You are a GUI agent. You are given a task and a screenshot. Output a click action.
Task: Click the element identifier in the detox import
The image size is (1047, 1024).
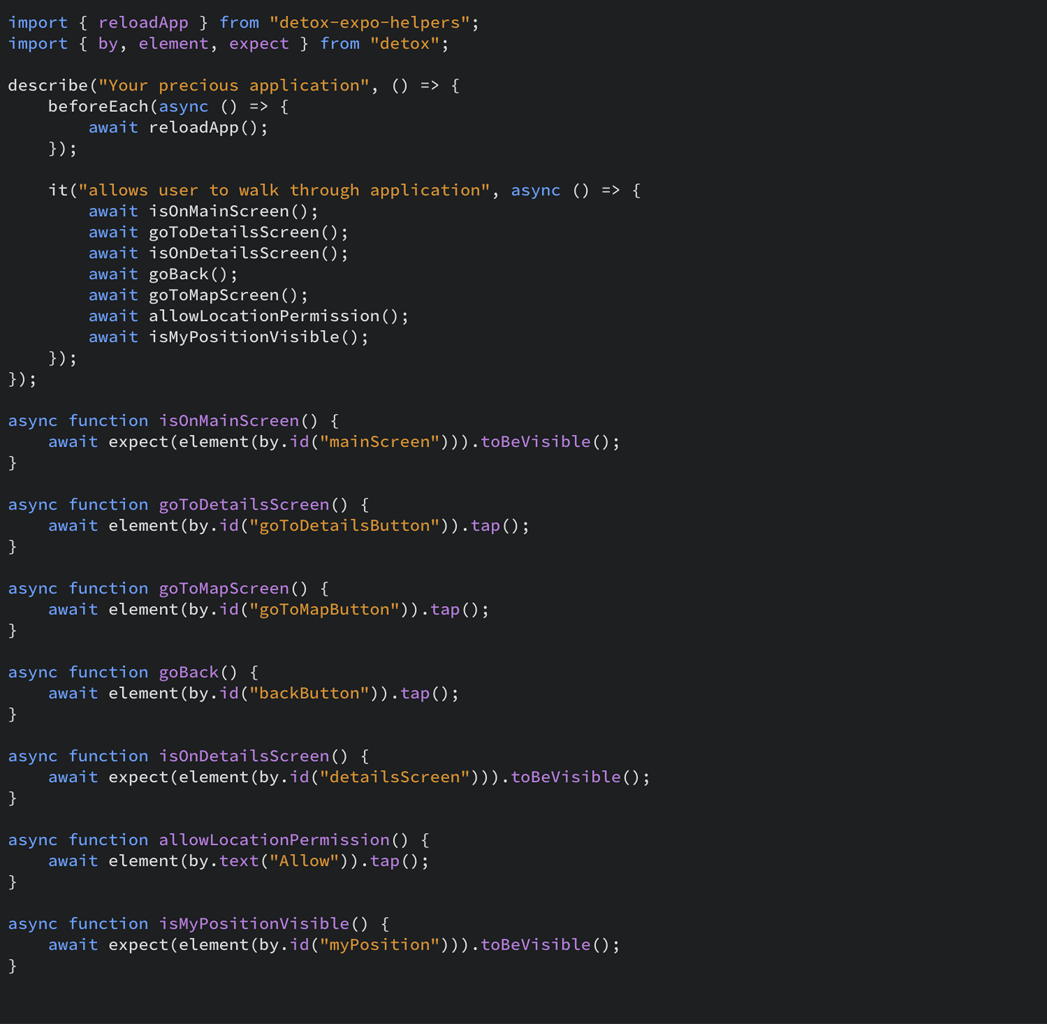click(174, 43)
